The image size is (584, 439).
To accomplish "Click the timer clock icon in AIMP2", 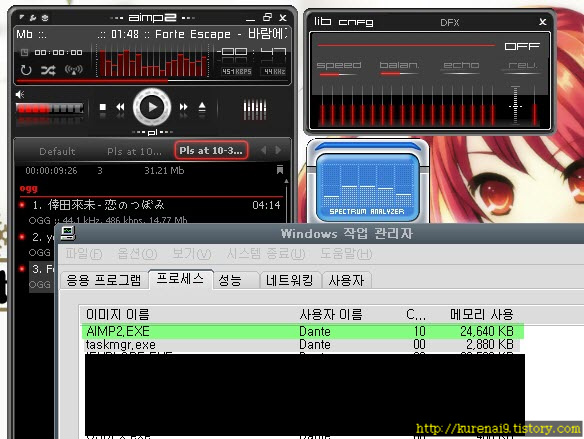I will (24, 52).
